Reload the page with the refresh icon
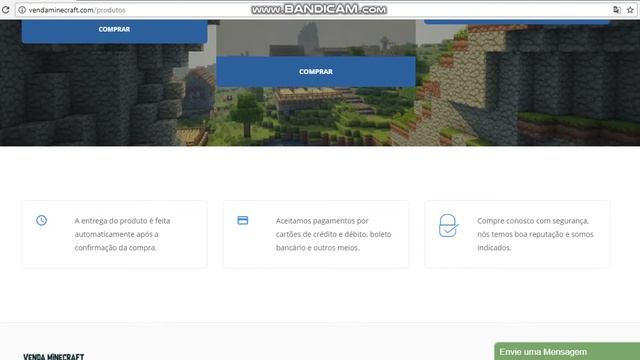This screenshot has height=360, width=640. point(6,10)
